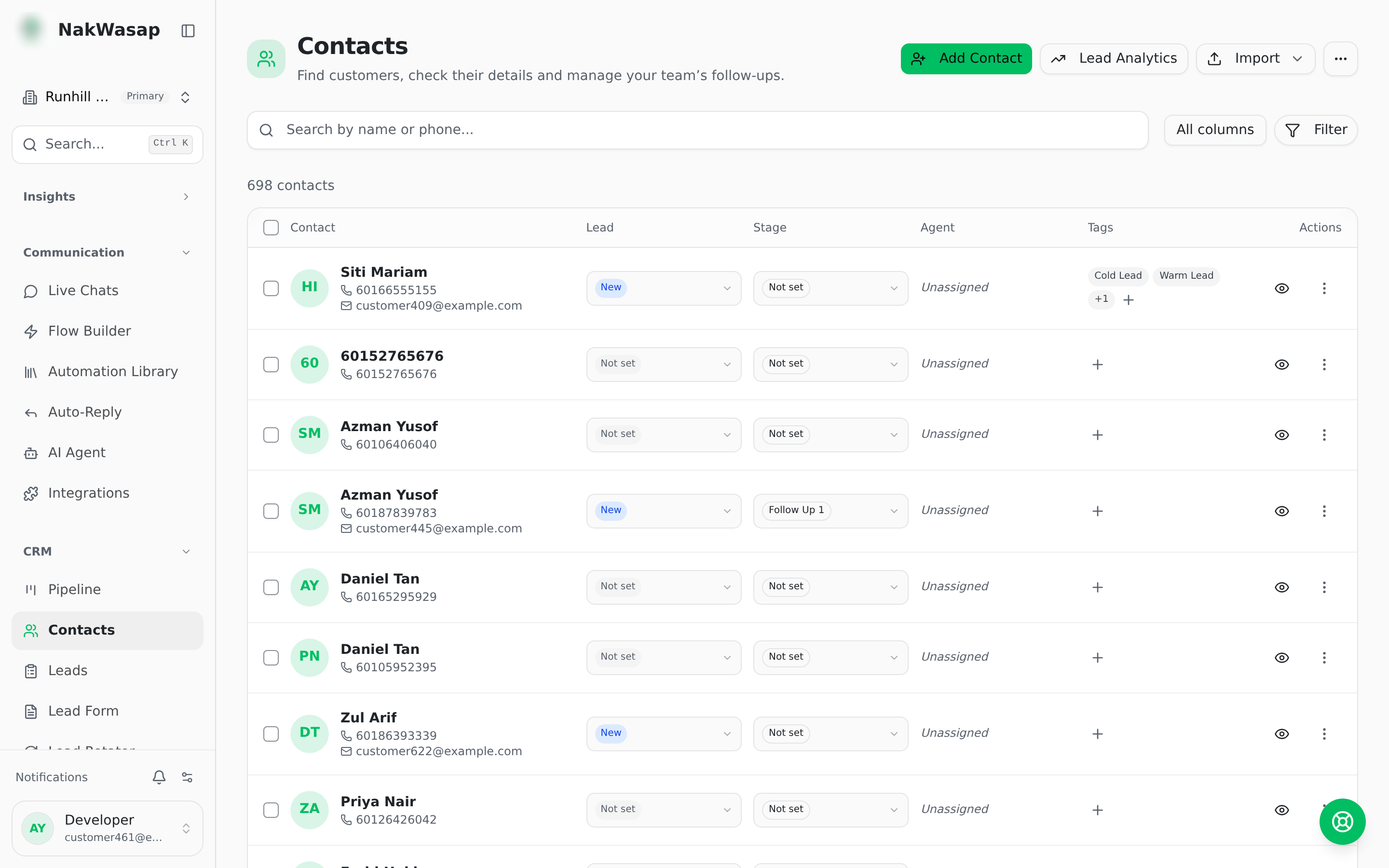
Task: Open Lead dropdown for 60152765676
Action: 664,365
